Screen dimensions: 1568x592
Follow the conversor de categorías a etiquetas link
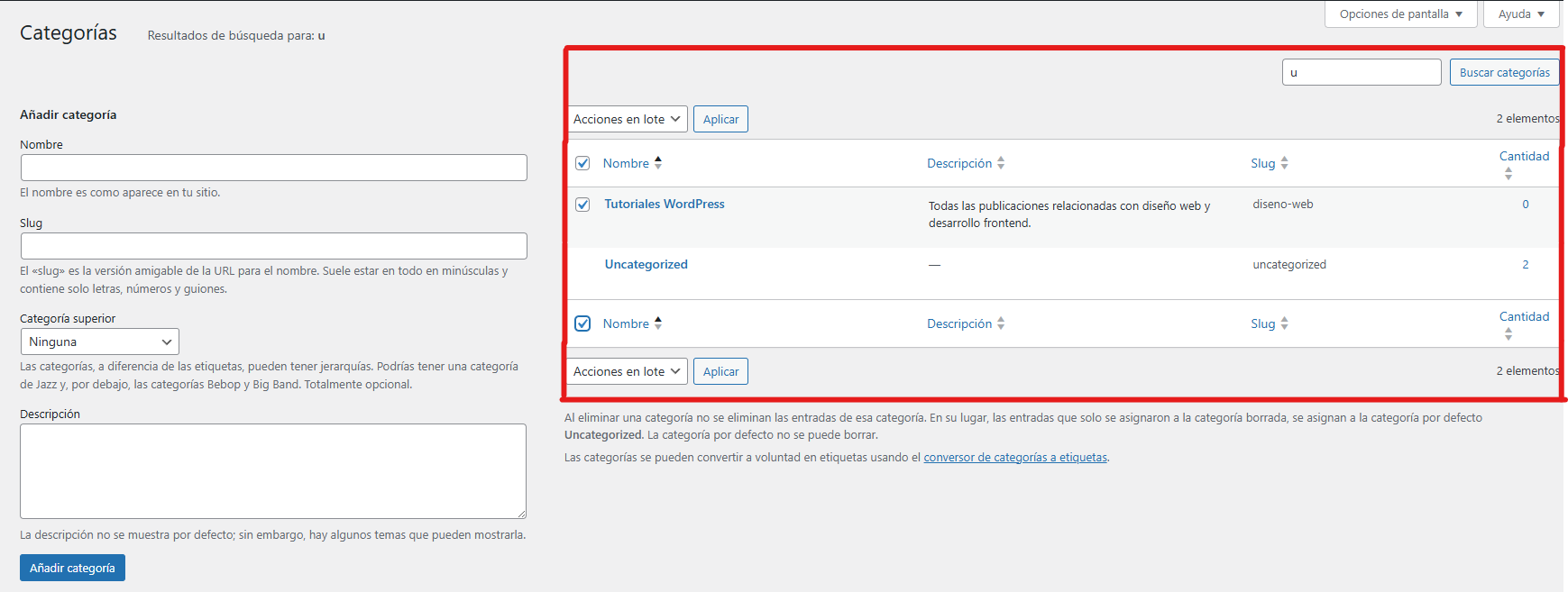1015,458
